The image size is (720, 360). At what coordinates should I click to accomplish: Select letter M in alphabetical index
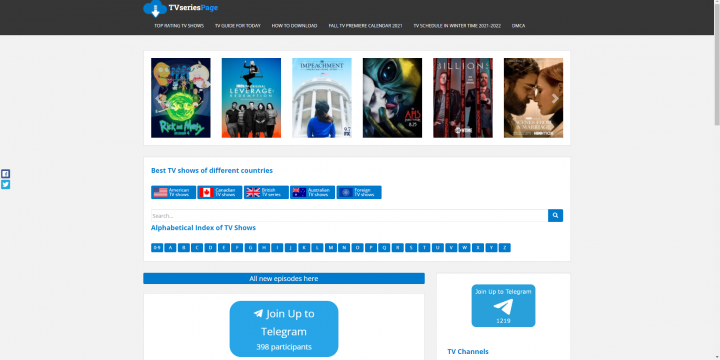[331, 248]
